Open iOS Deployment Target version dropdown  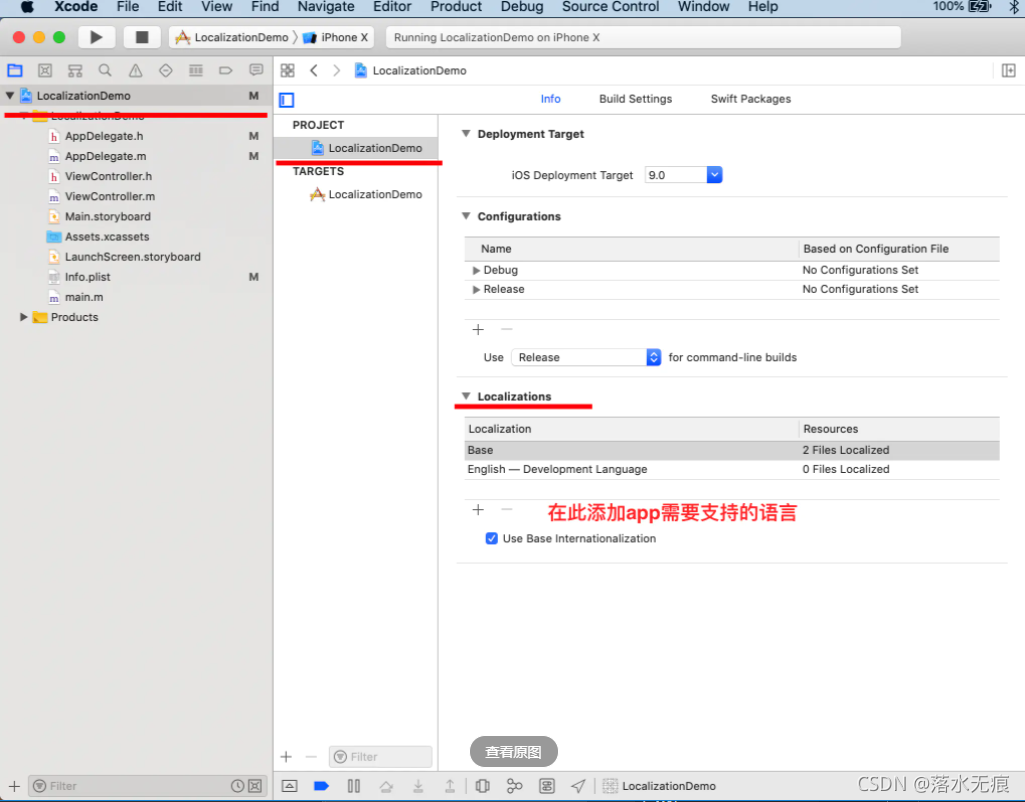click(x=714, y=175)
